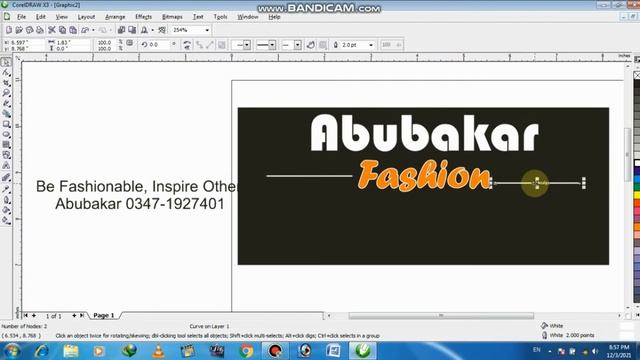The height and width of the screenshot is (360, 640).
Task: Click the New document icon
Action: (x=9, y=30)
